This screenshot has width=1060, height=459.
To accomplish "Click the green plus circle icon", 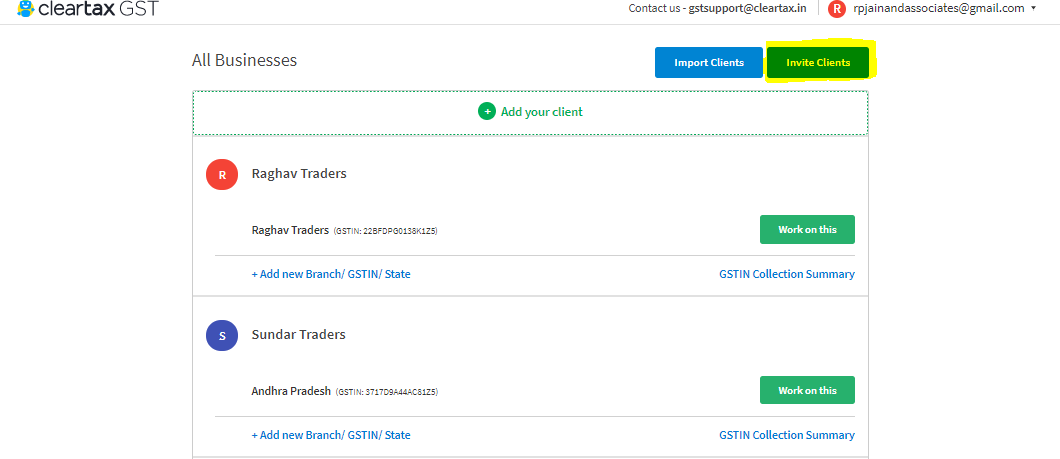I will pos(487,112).
